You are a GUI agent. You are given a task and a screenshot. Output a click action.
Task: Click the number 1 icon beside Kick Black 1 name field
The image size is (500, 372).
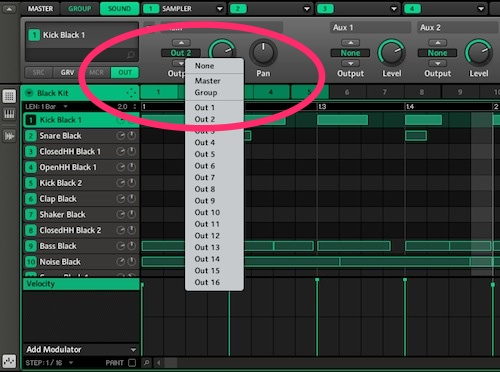click(34, 35)
